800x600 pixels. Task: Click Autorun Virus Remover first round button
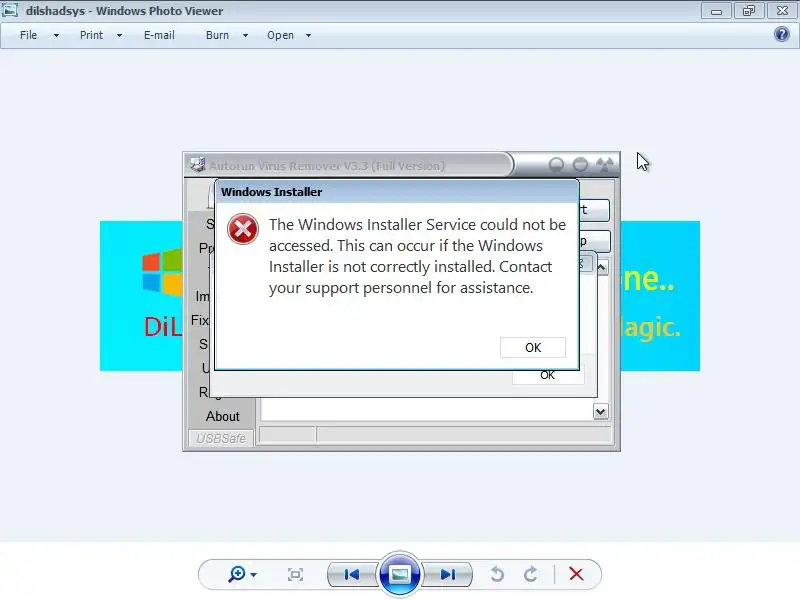point(556,164)
